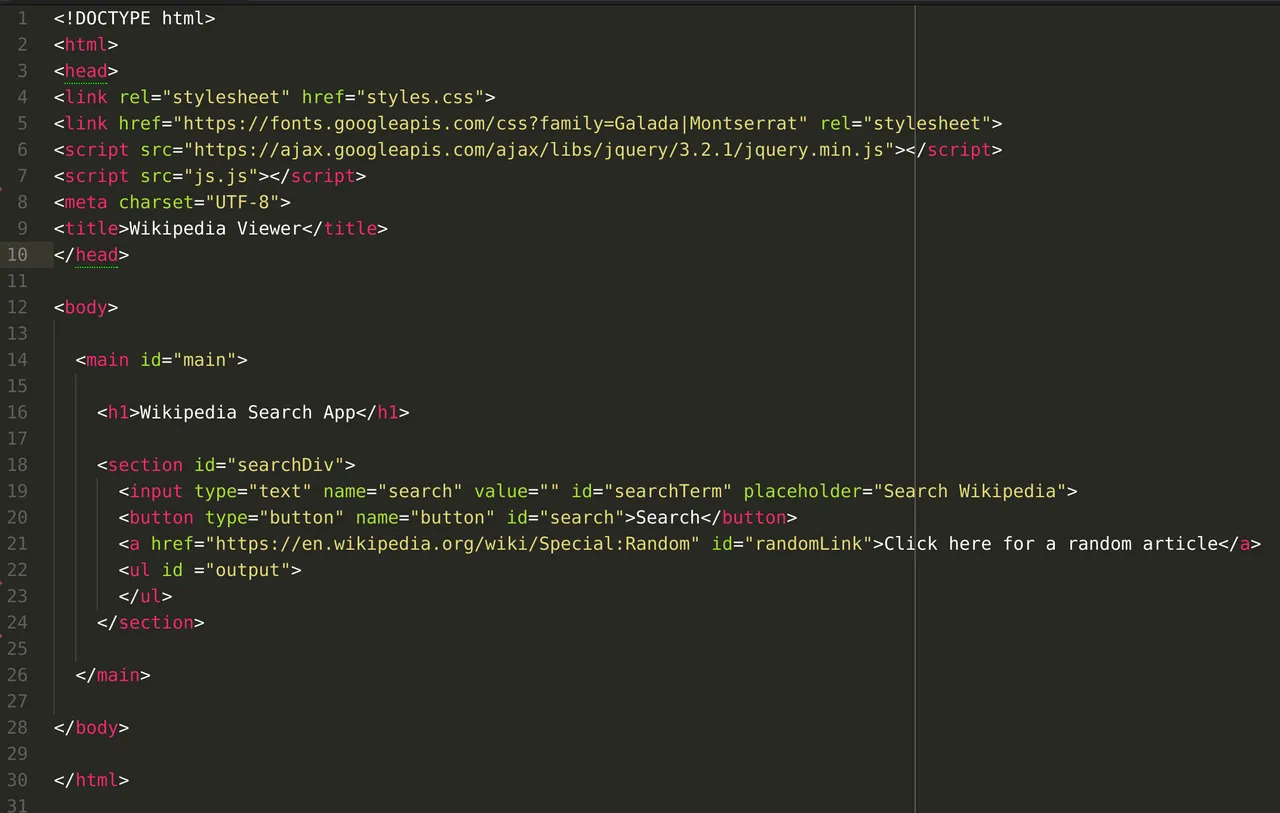
Task: Click the type="text" attribute on line 19
Action: tap(253, 491)
